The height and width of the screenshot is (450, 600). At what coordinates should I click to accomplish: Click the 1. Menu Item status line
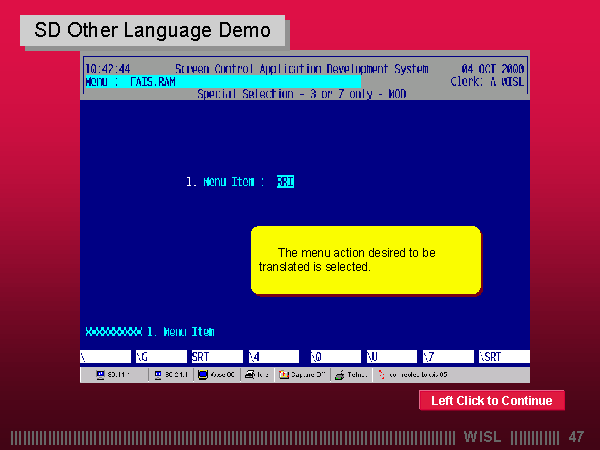(150, 331)
